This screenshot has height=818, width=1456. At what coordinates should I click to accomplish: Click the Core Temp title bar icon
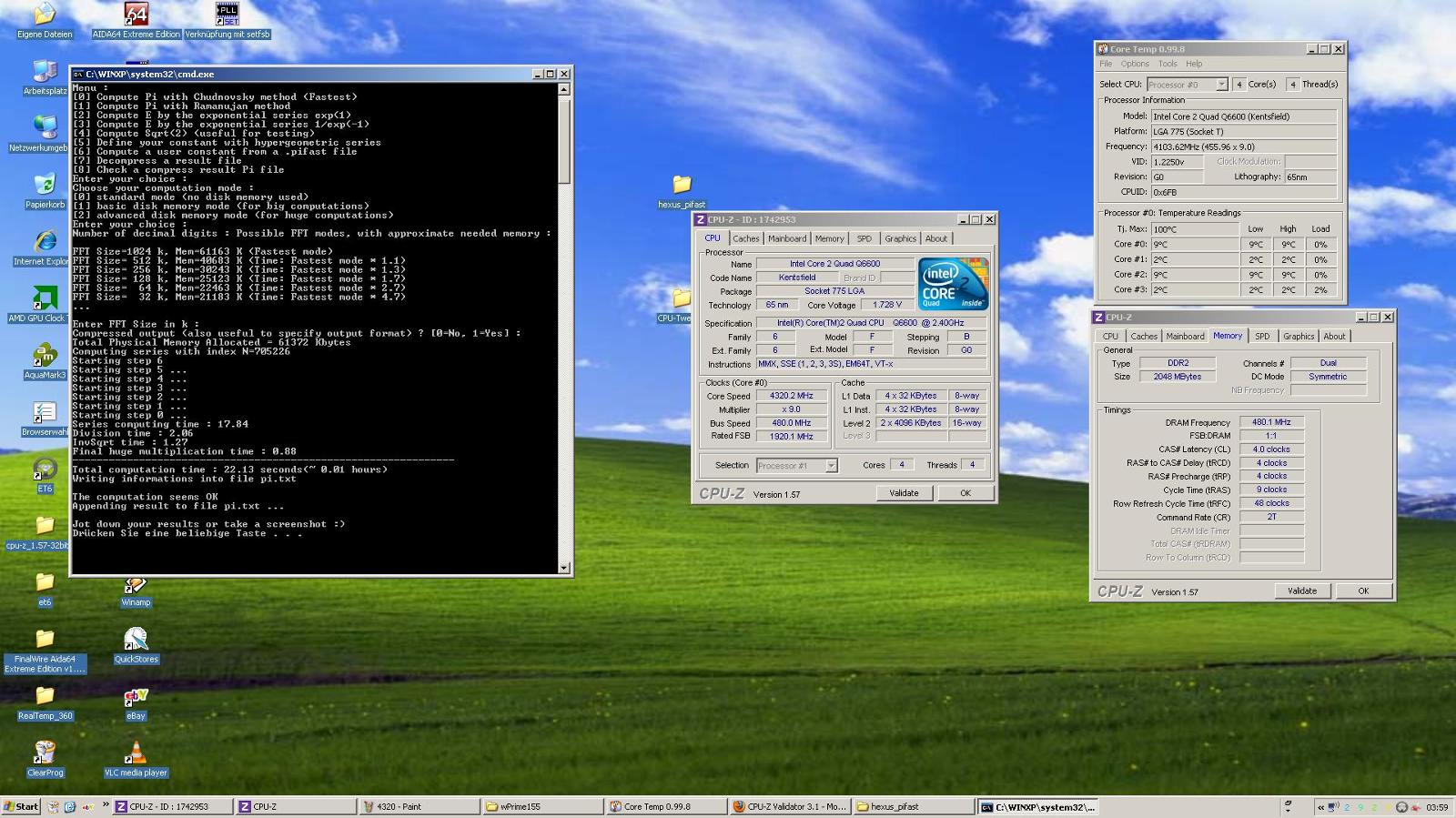coord(1103,49)
